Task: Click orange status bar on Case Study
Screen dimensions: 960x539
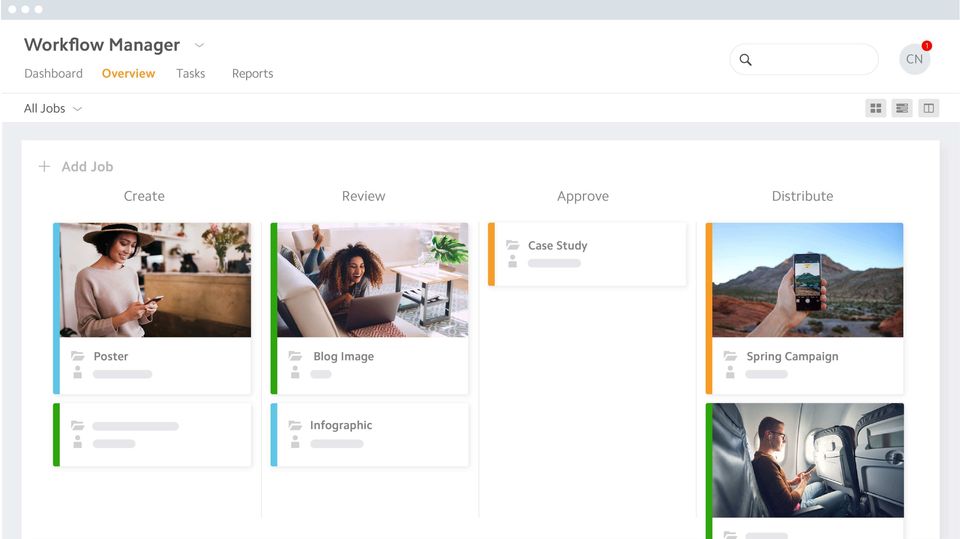Action: [491, 254]
